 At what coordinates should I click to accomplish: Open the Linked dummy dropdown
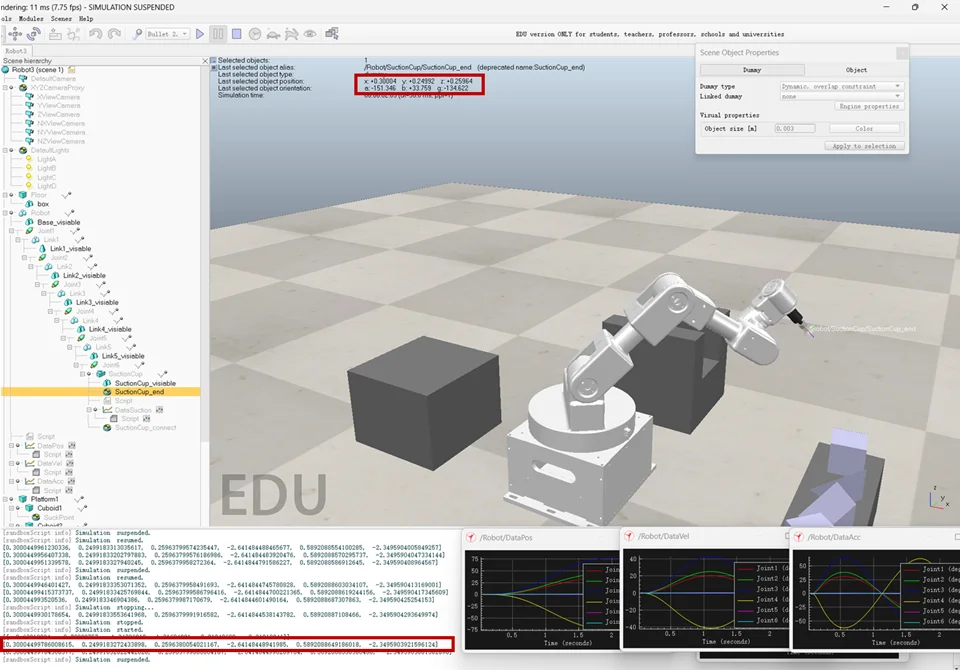841,96
